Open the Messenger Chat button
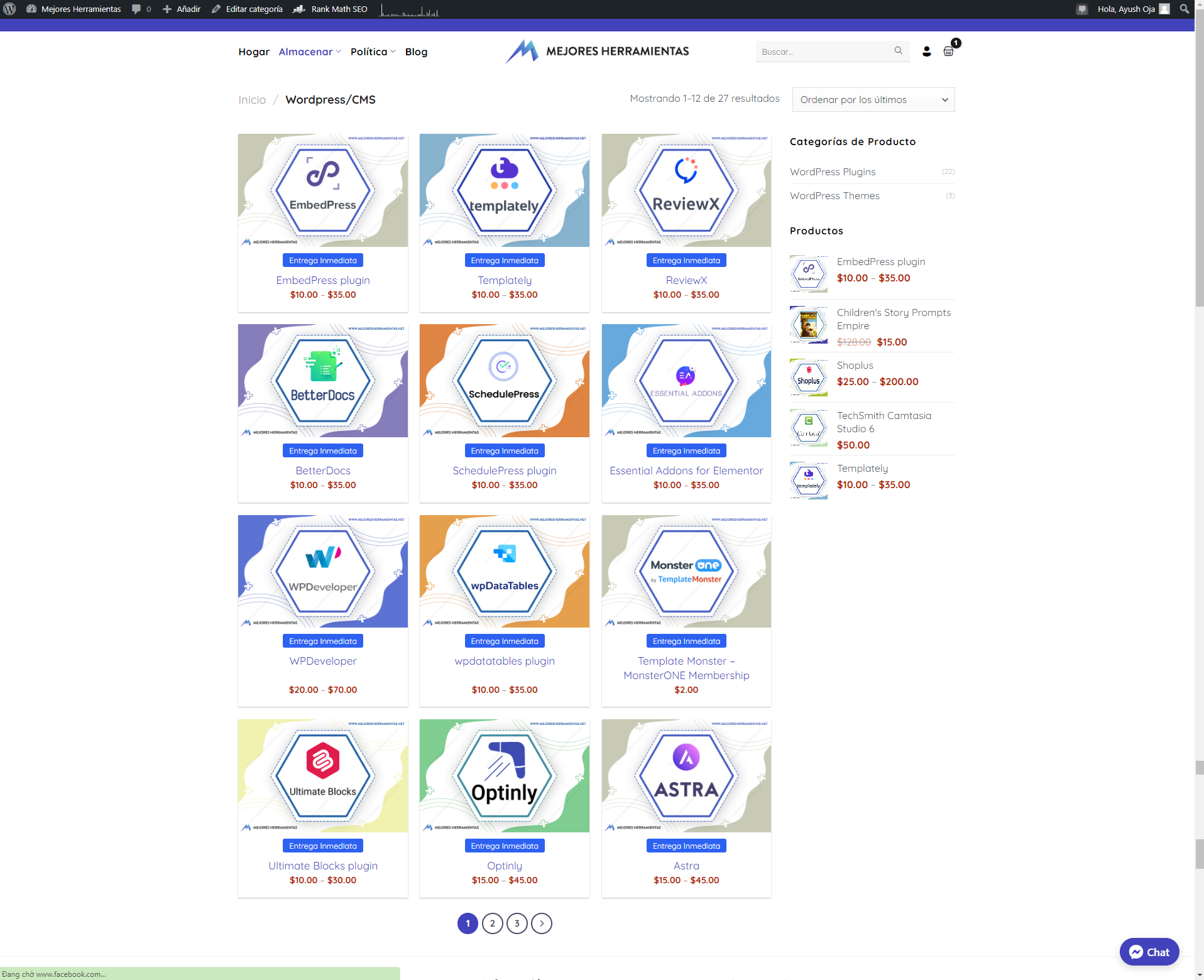The height and width of the screenshot is (980, 1204). tap(1149, 952)
